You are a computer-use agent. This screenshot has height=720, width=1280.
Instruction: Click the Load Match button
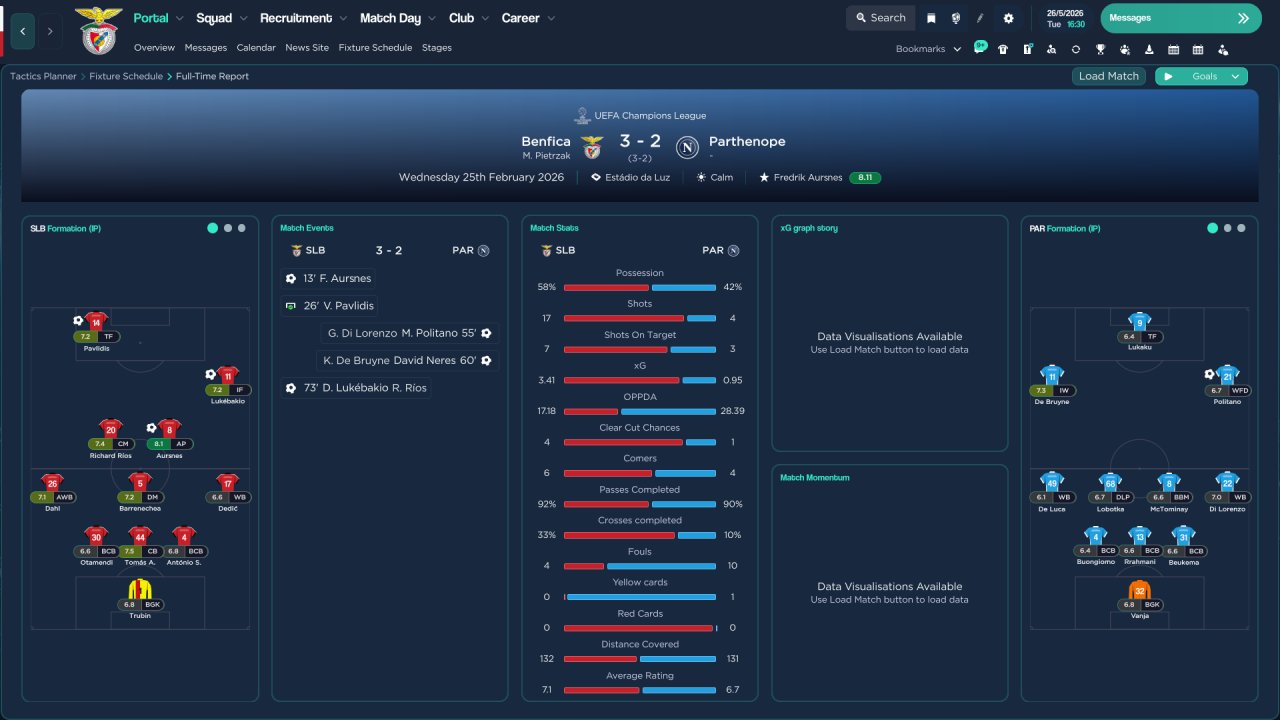point(1109,76)
